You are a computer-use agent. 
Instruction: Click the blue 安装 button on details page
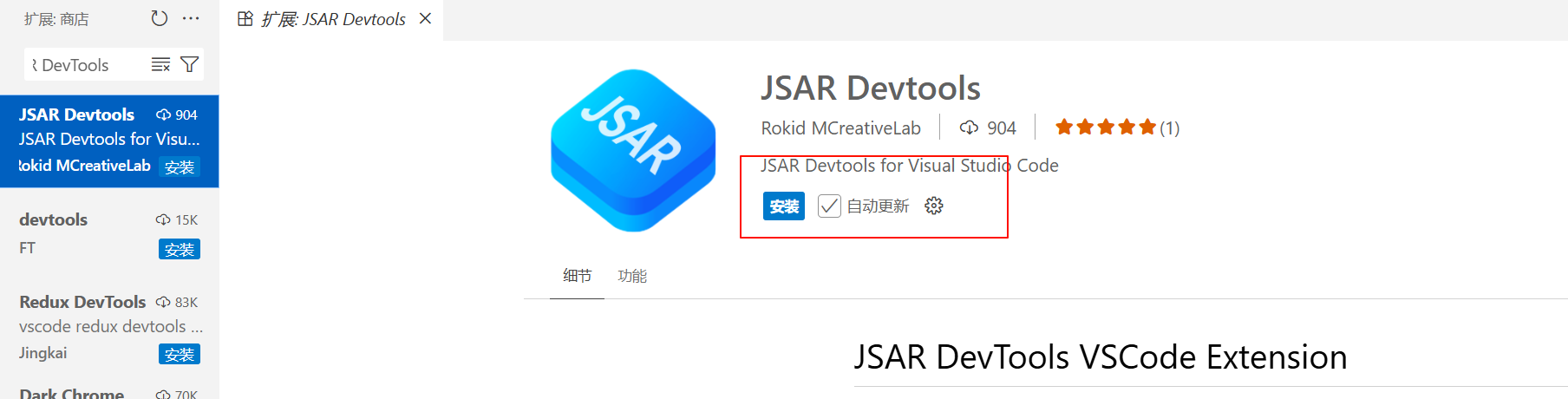tap(784, 206)
